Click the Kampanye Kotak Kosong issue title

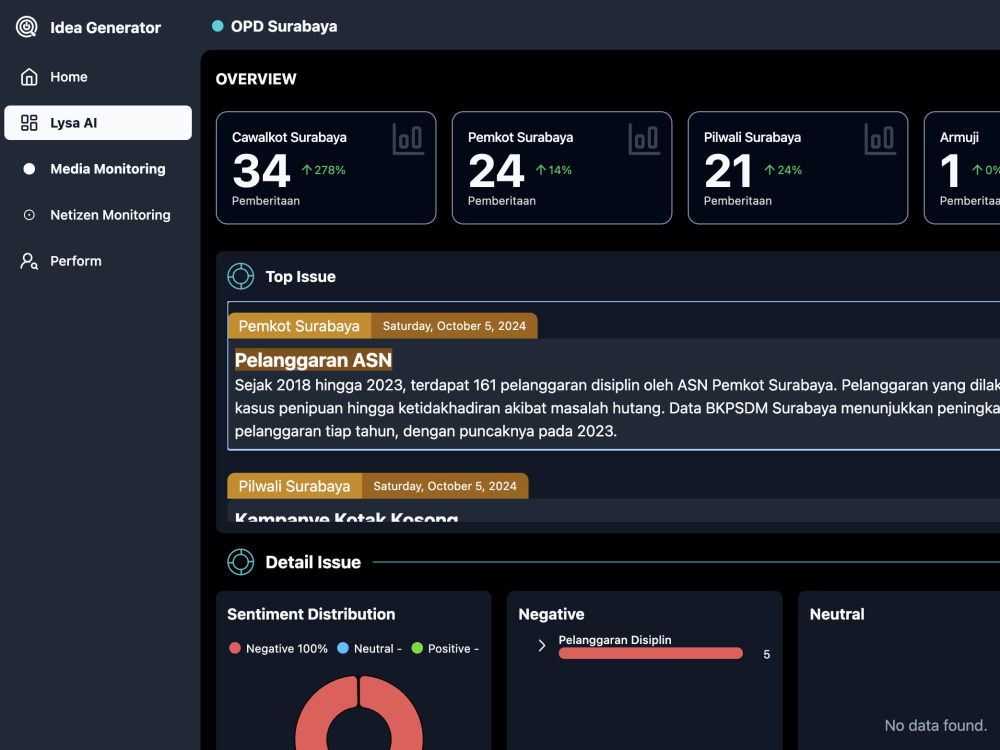pyautogui.click(x=346, y=517)
